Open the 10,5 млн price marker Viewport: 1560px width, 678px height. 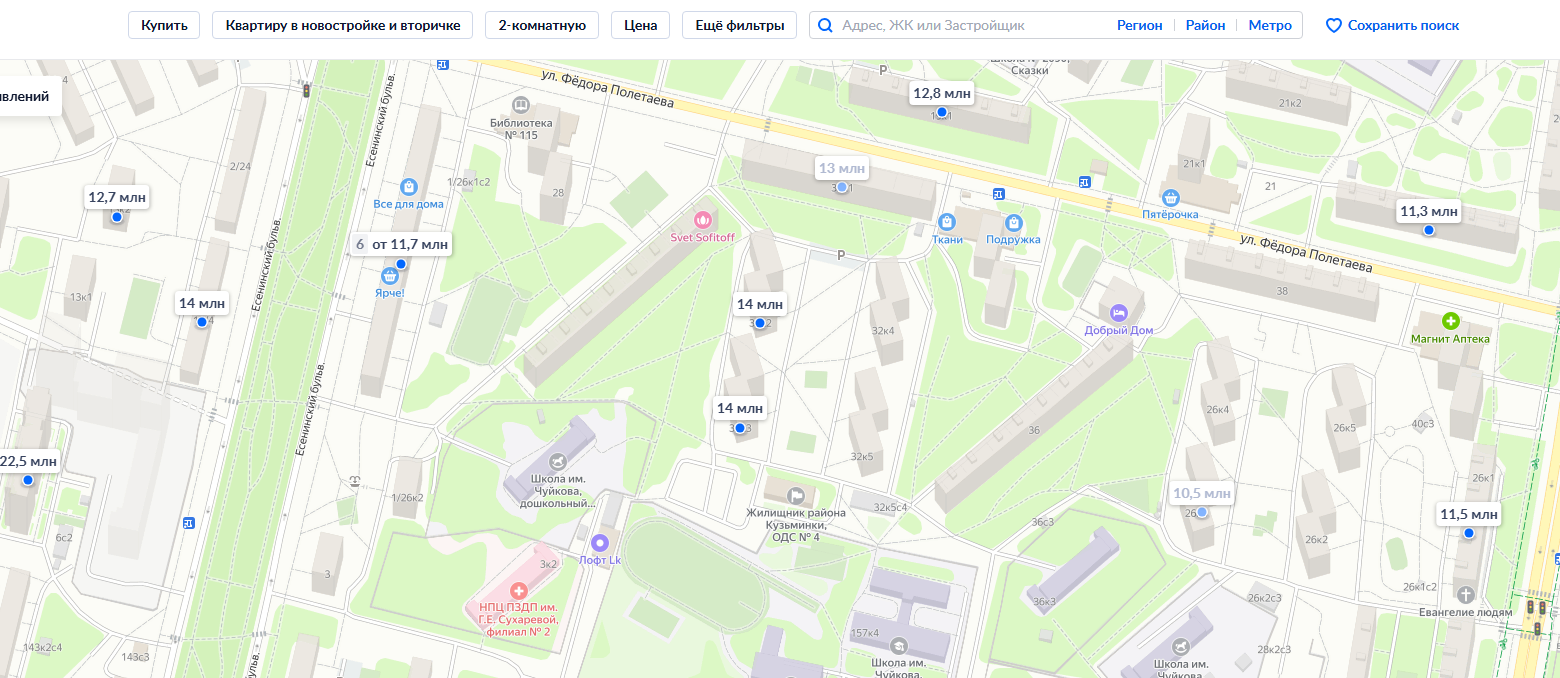1202,493
